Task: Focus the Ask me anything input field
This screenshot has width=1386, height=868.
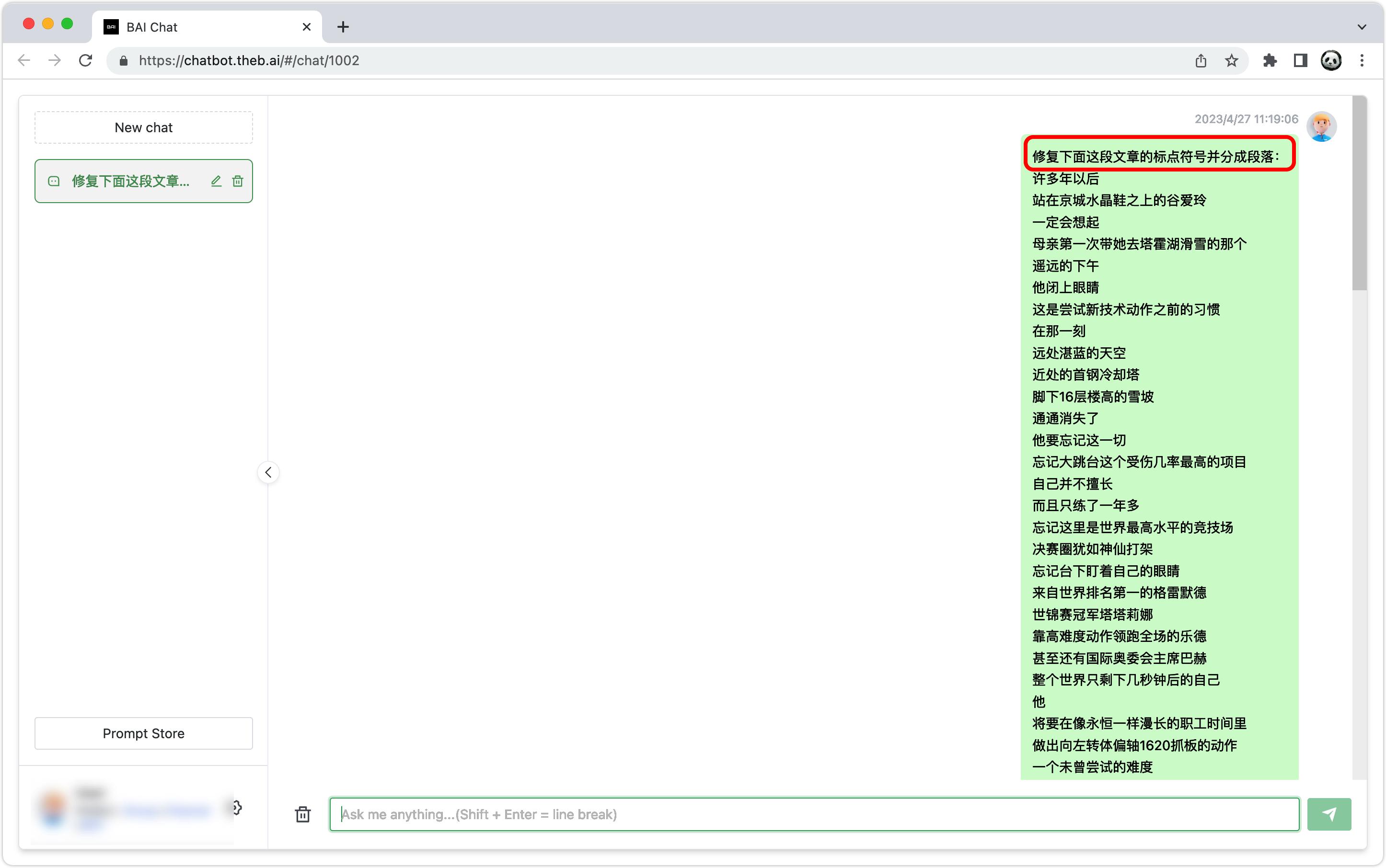Action: 813,814
